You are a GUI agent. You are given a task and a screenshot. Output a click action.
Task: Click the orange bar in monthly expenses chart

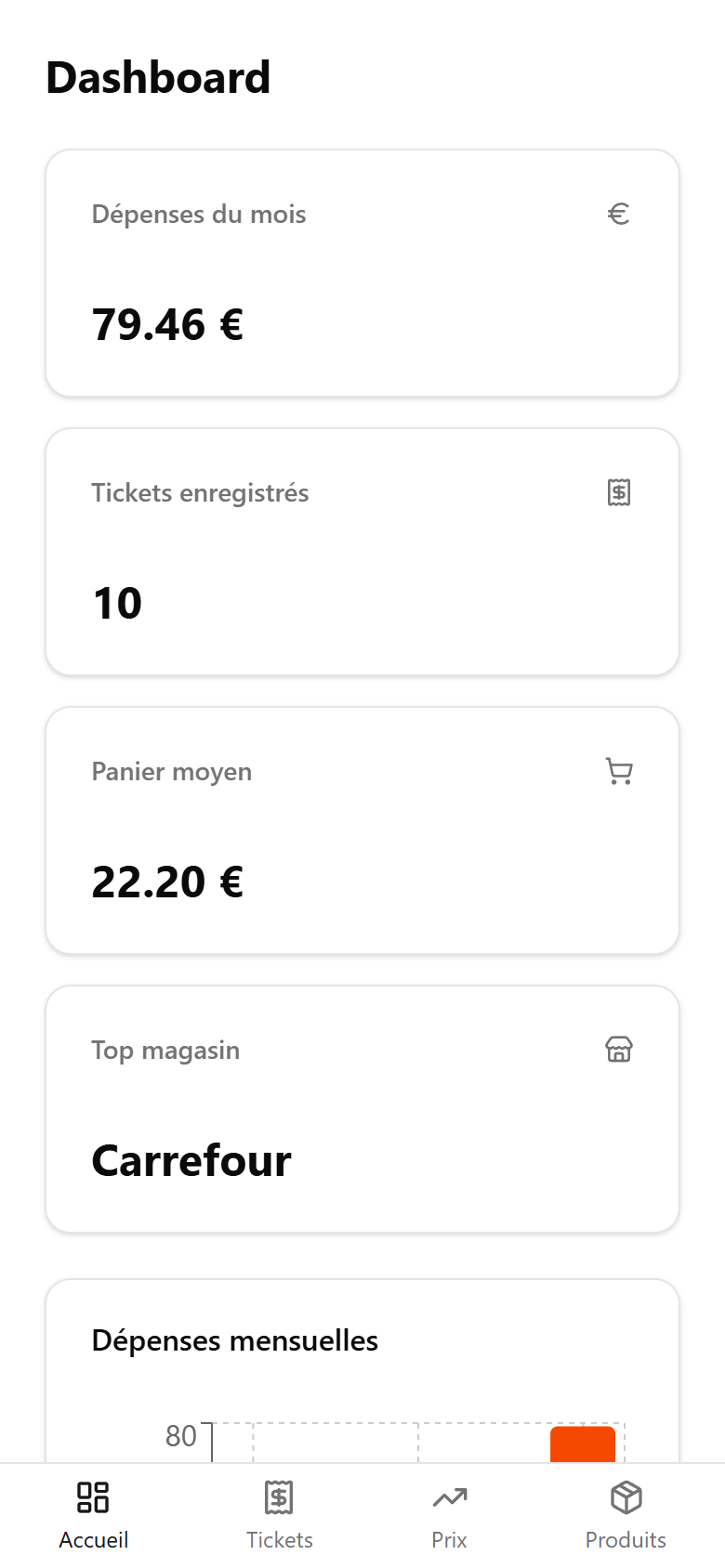(583, 1444)
